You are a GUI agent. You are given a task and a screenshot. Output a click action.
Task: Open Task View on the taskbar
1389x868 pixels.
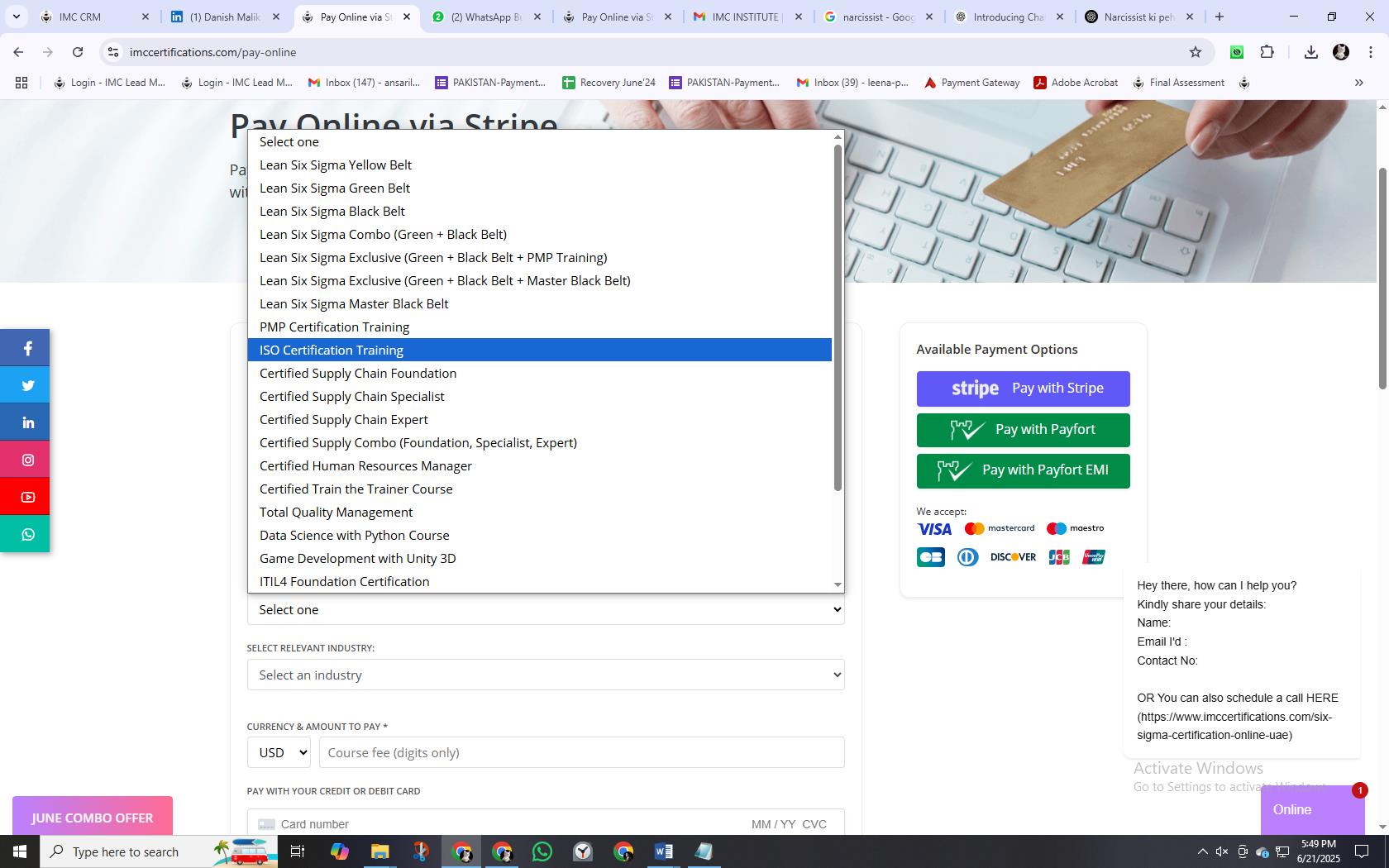[298, 851]
